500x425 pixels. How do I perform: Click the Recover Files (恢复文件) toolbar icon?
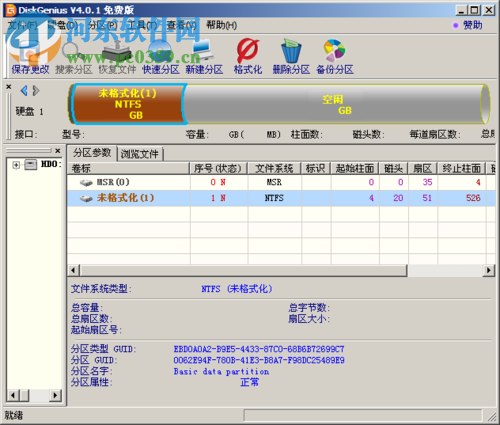click(117, 57)
